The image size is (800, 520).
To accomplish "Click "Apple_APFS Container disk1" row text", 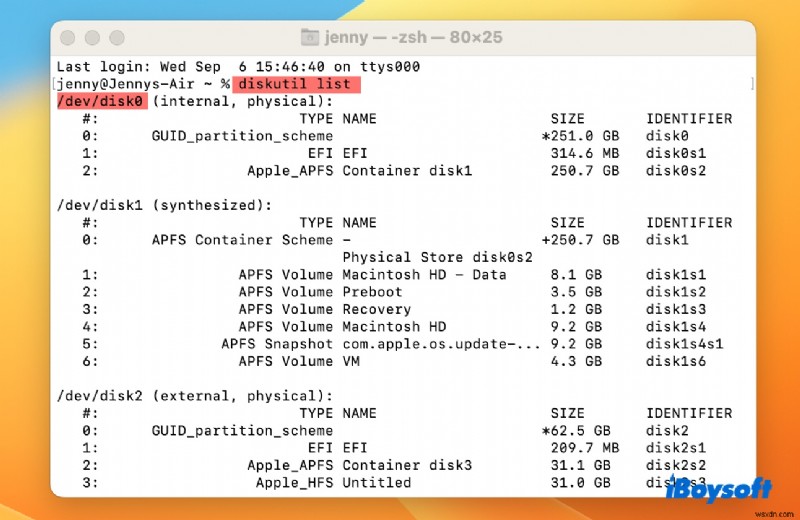I will click(360, 171).
